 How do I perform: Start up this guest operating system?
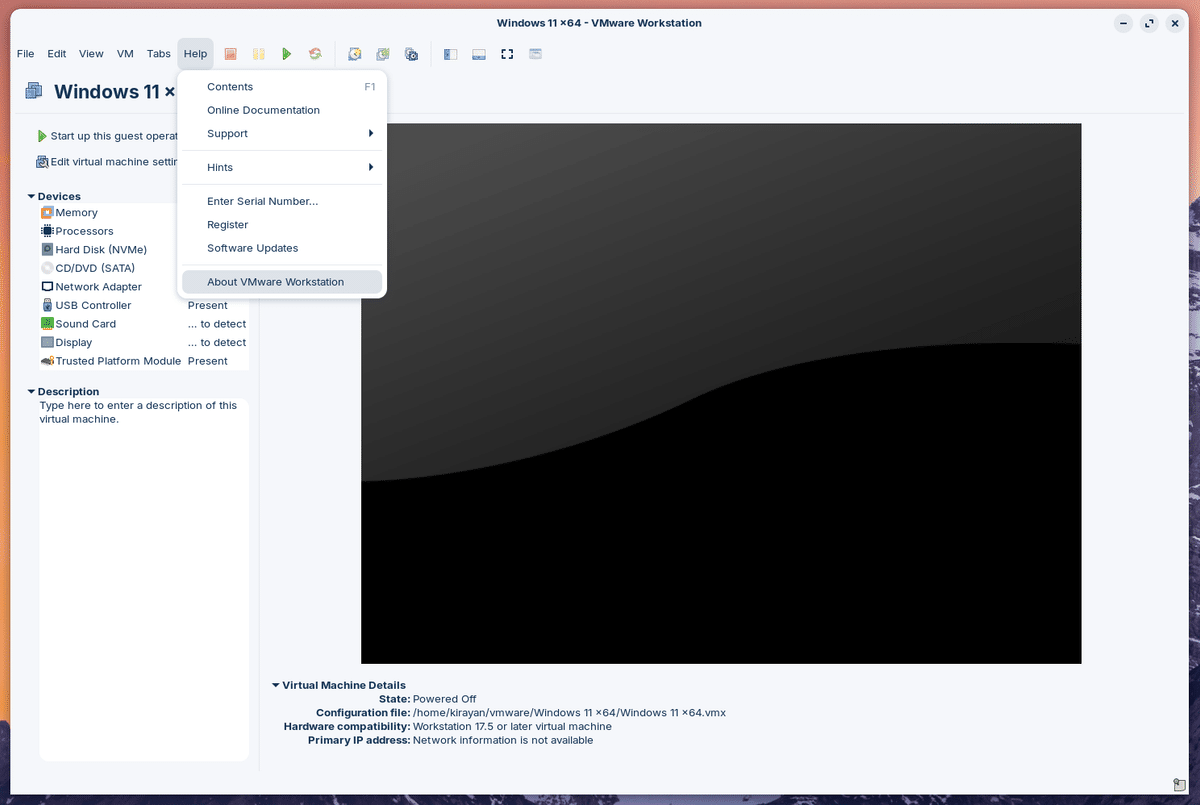pyautogui.click(x=108, y=136)
